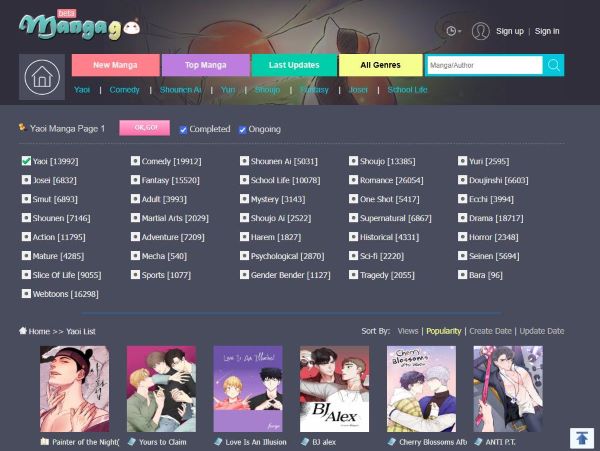600x451 pixels.
Task: Click the Cherry Blossoms Aft title link
Action: click(x=433, y=442)
